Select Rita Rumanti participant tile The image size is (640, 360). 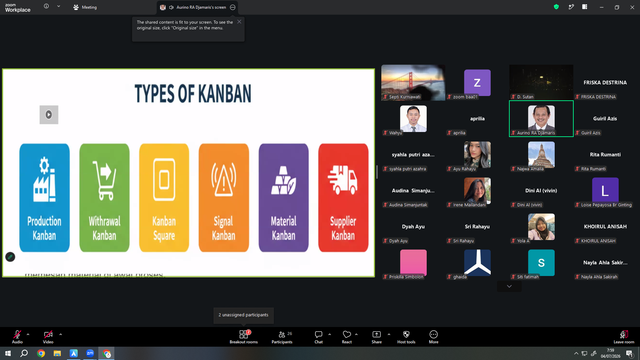605,155
